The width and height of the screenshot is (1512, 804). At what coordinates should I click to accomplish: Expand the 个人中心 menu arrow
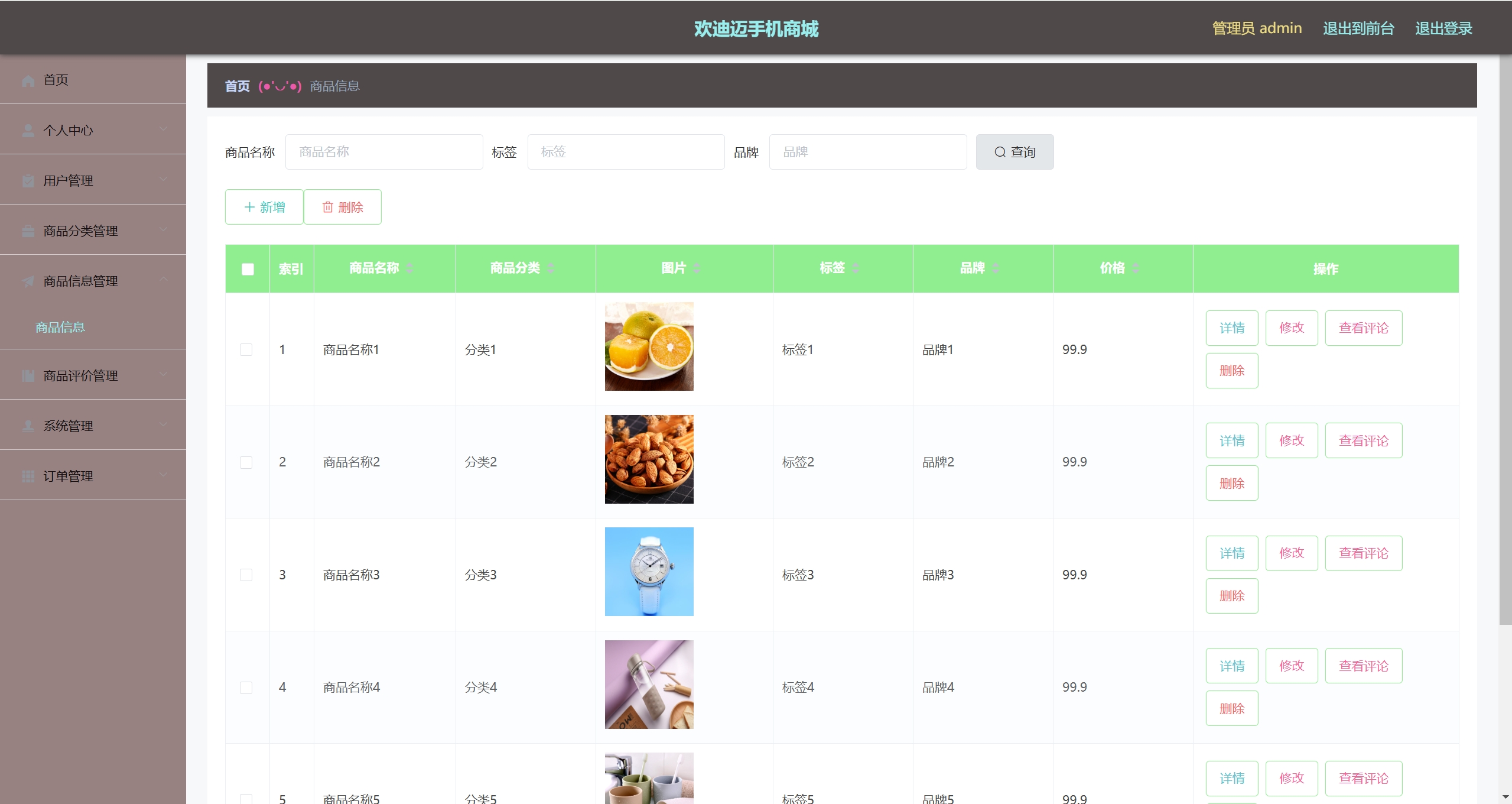coord(163,128)
